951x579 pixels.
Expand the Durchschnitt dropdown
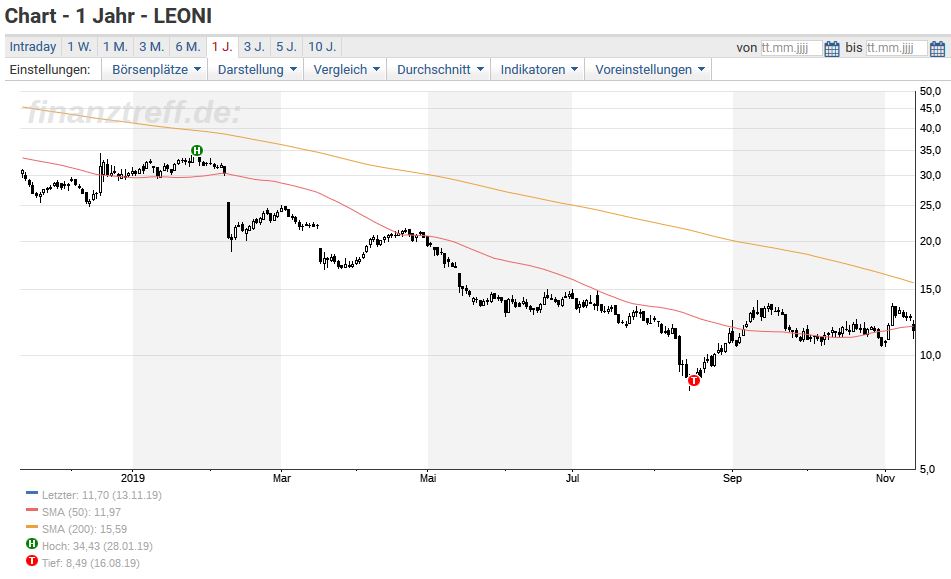tap(440, 69)
